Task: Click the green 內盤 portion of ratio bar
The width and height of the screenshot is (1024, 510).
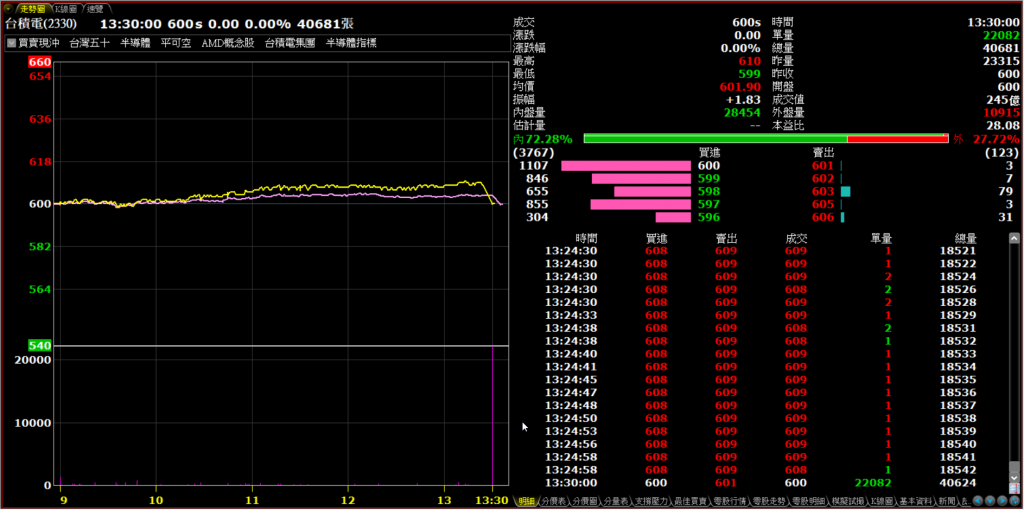Action: pyautogui.click(x=715, y=138)
